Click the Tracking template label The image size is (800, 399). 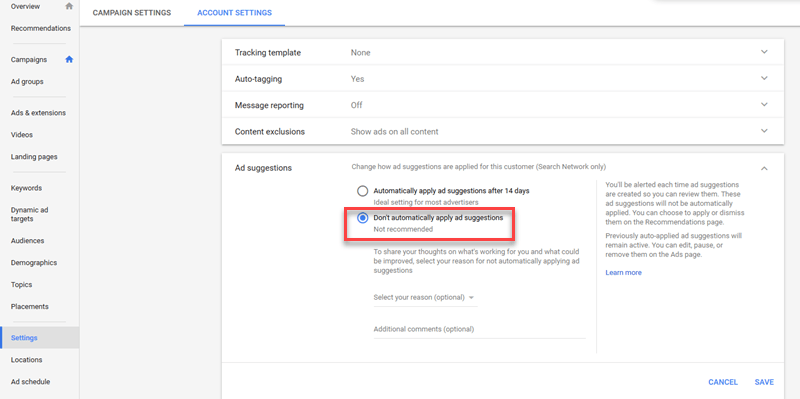(x=268, y=53)
